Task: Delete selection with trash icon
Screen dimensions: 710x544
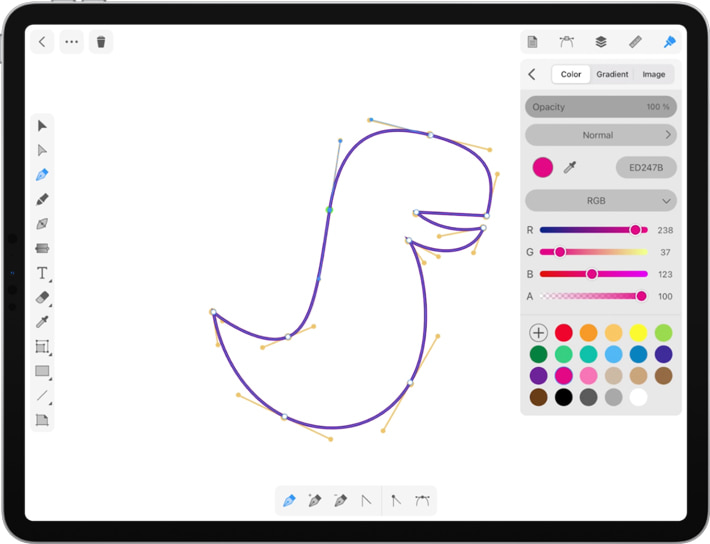Action: tap(101, 42)
